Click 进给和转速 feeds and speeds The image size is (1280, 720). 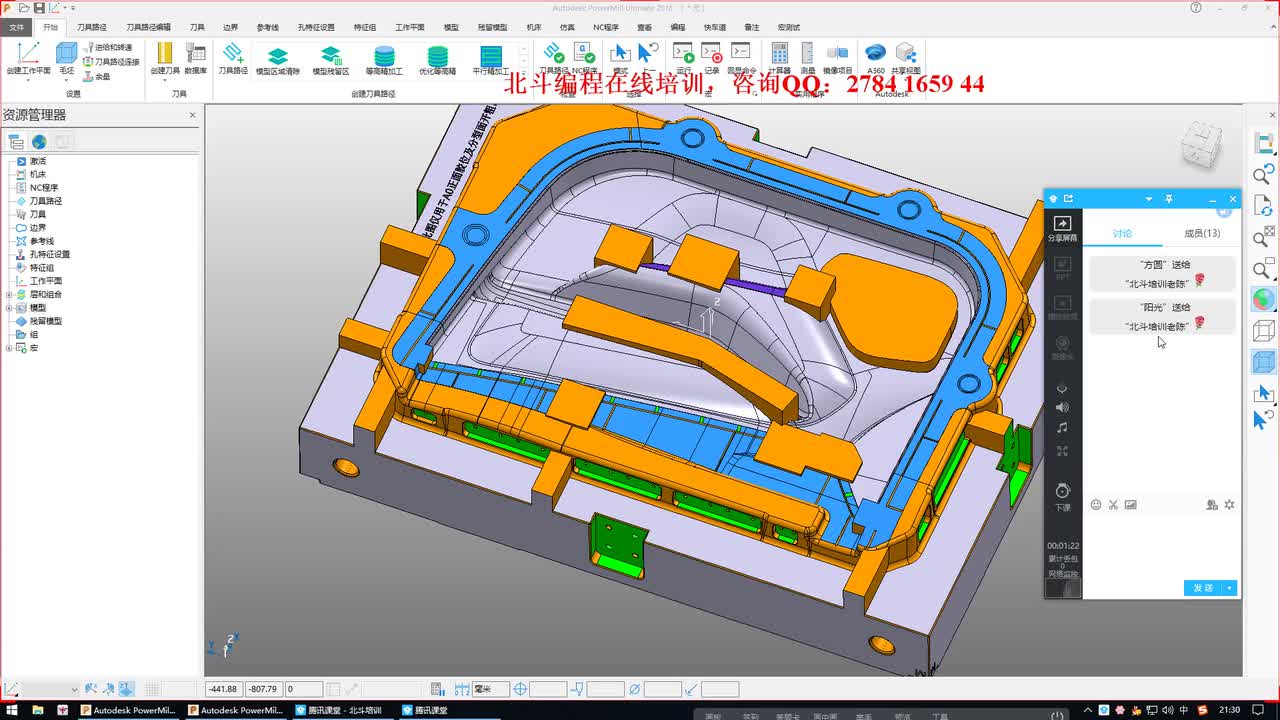pyautogui.click(x=108, y=47)
